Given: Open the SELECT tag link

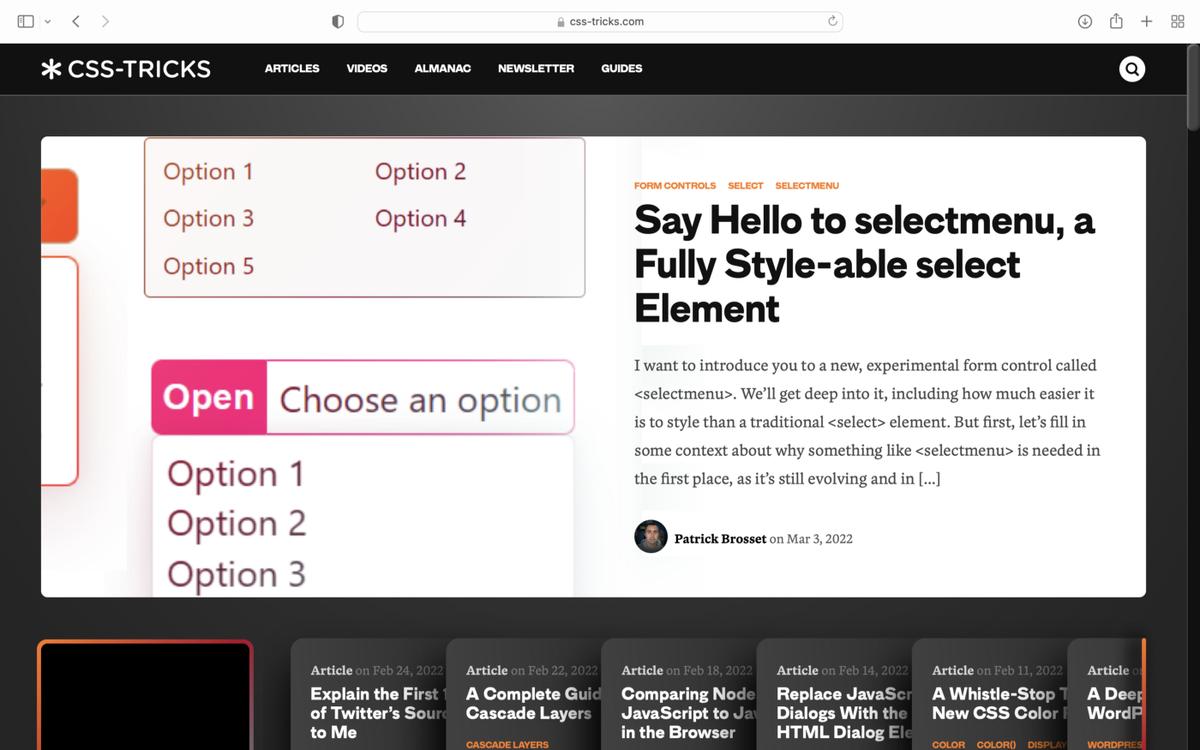Looking at the screenshot, I should tap(746, 186).
